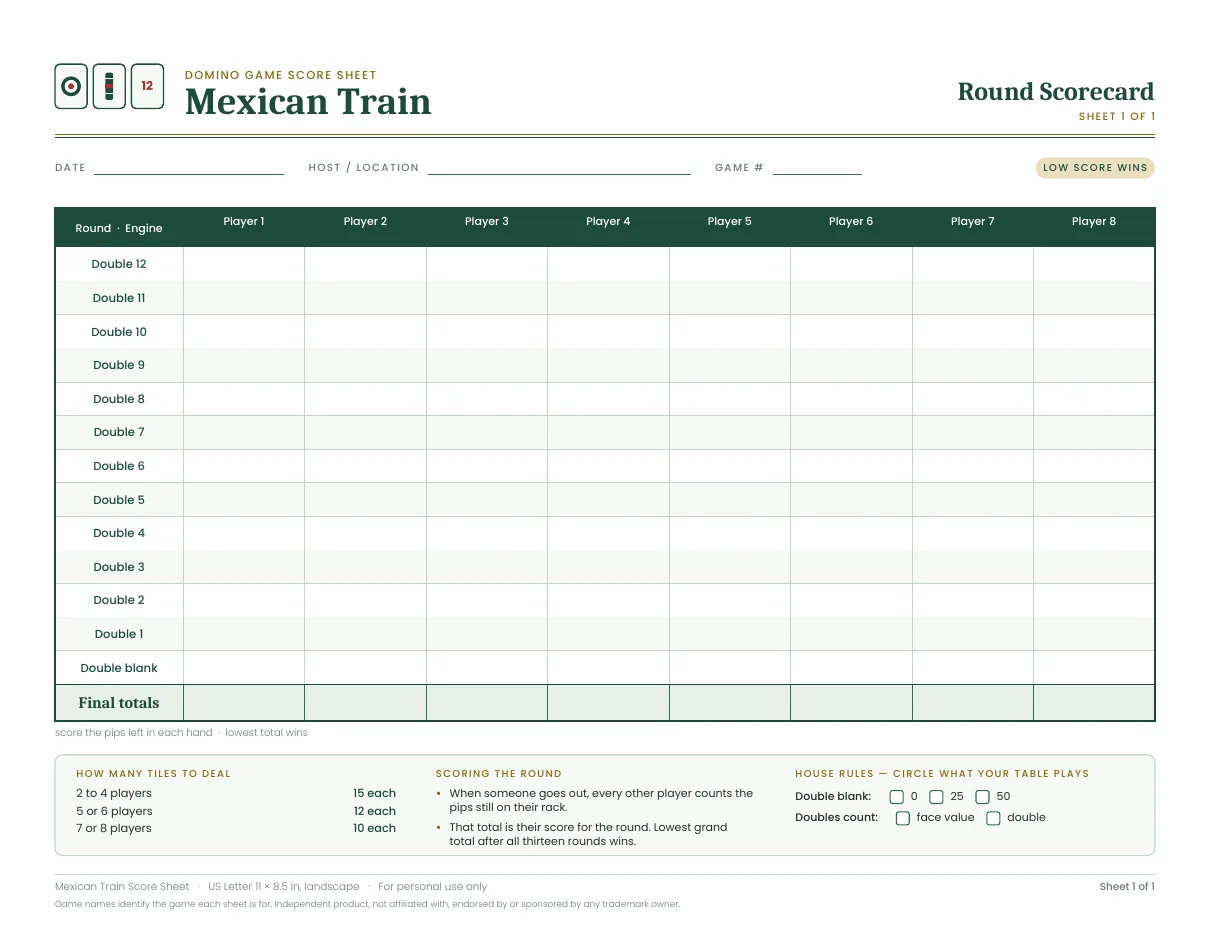Click the 15 each value
1210x935 pixels.
pyautogui.click(x=374, y=793)
